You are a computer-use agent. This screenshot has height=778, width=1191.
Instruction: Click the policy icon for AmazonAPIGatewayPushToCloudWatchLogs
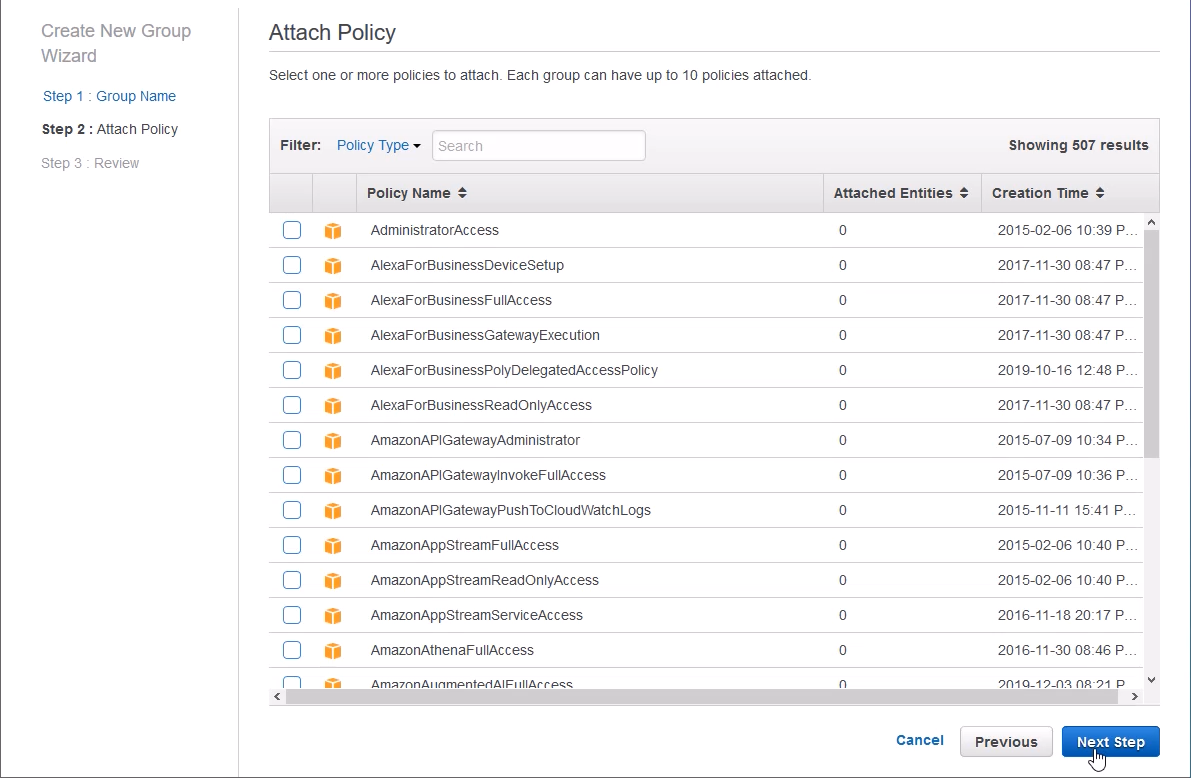coord(333,511)
